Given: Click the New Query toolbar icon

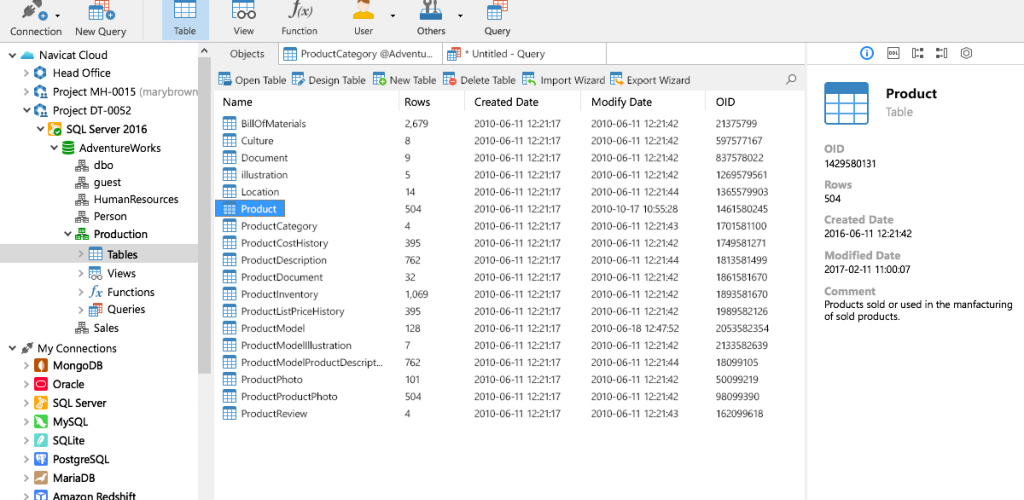Looking at the screenshot, I should [101, 12].
